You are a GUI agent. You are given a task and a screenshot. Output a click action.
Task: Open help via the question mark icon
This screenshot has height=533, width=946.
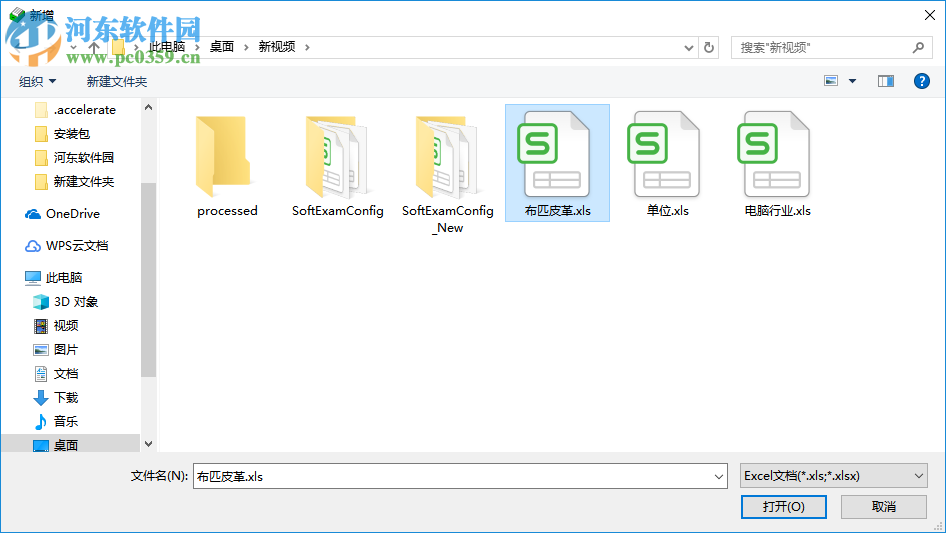(921, 81)
